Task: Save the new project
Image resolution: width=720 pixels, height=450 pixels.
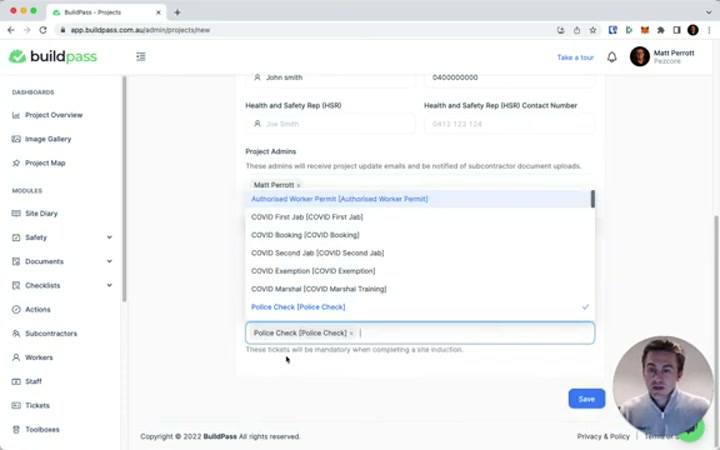Action: tap(586, 399)
